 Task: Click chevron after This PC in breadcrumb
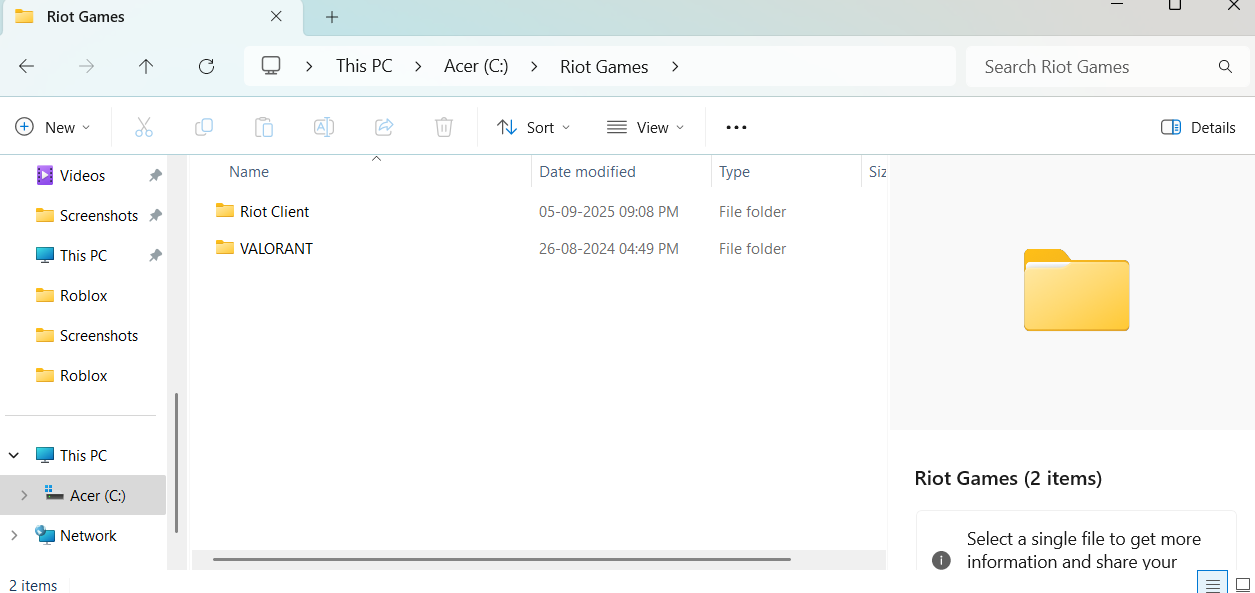point(418,66)
